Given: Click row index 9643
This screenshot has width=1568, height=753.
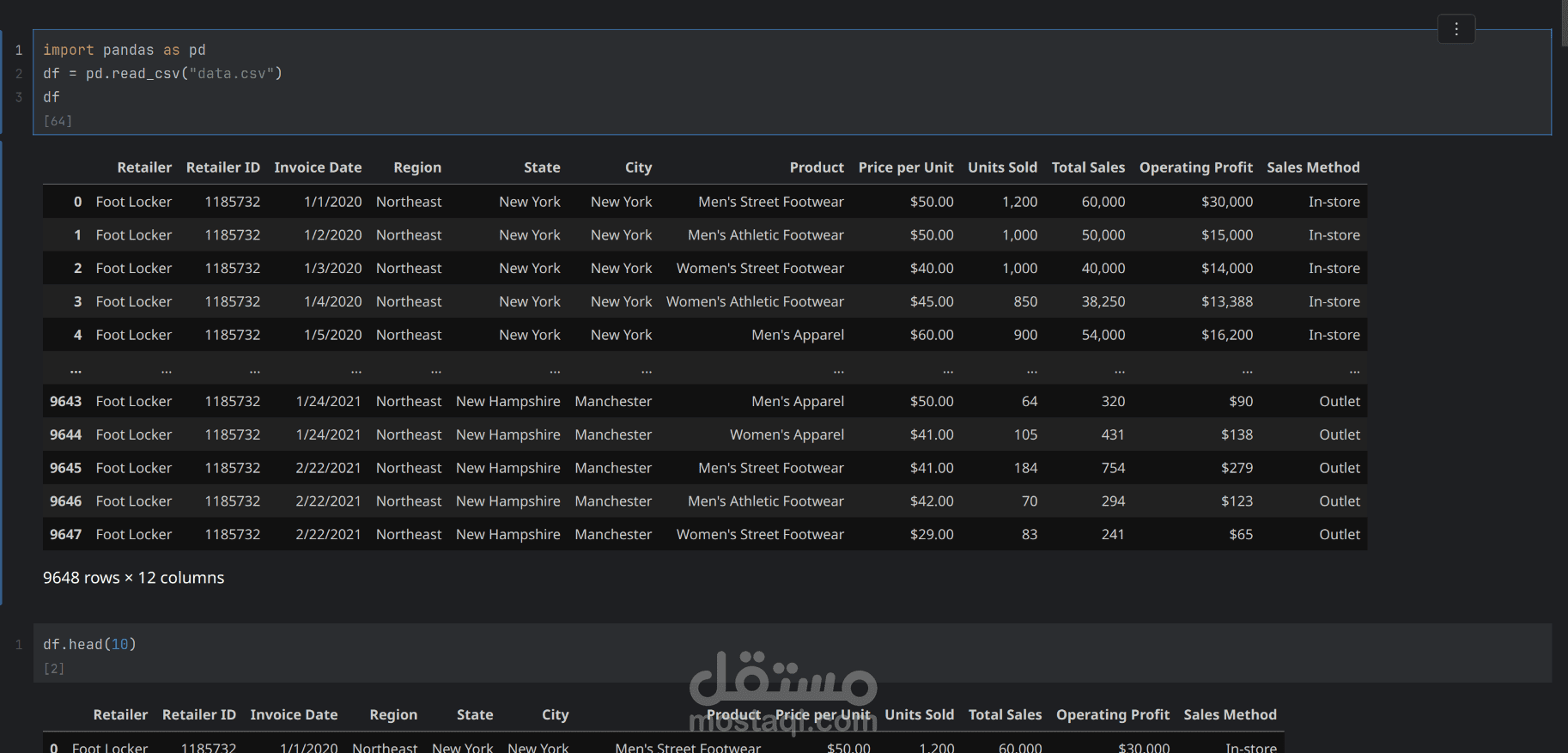Looking at the screenshot, I should pyautogui.click(x=65, y=402).
